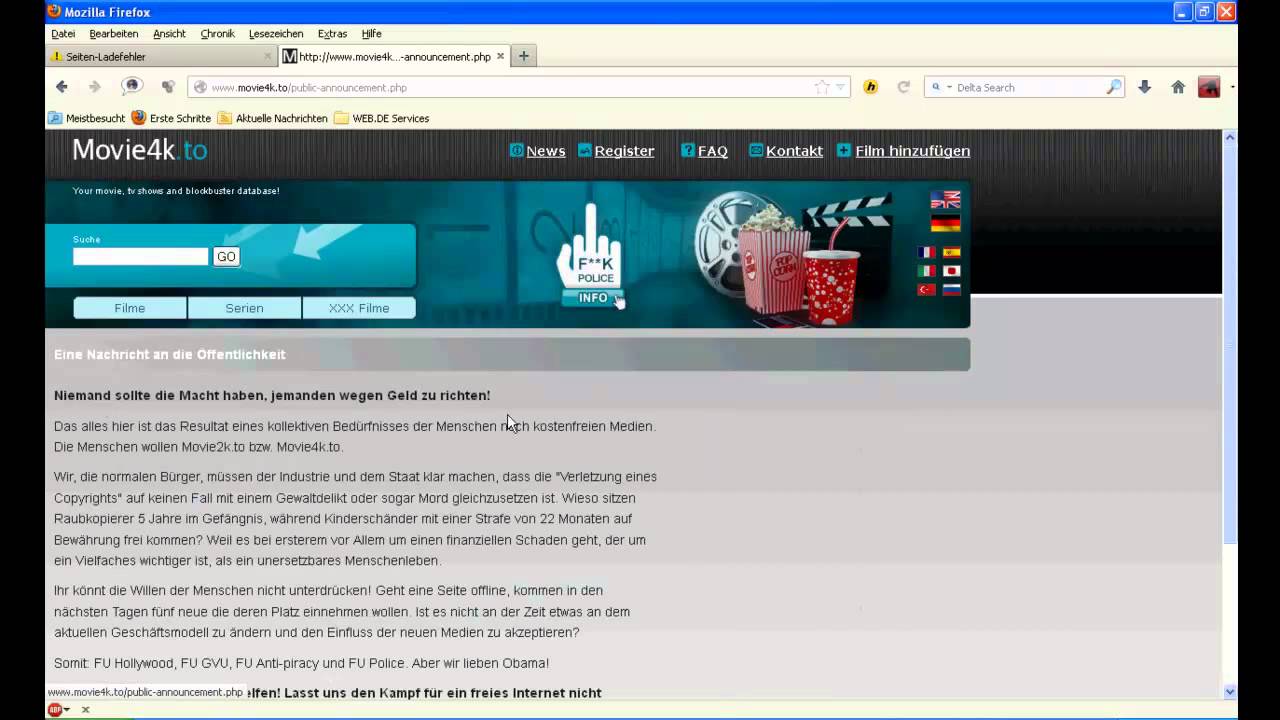Switch language with the French flag
The width and height of the screenshot is (1280, 720).
click(x=926, y=253)
